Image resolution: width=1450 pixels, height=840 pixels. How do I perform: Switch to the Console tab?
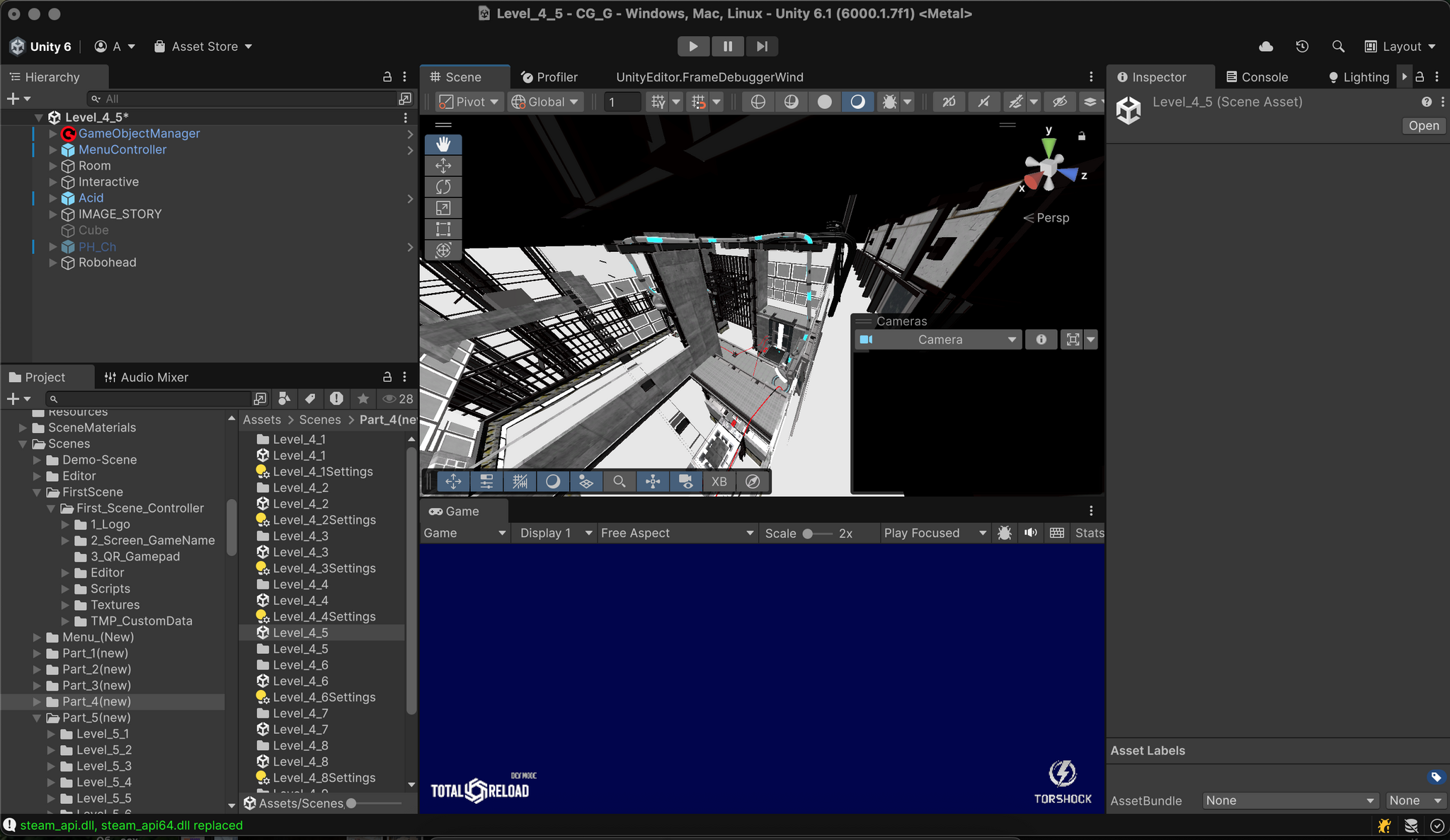[x=1257, y=76]
